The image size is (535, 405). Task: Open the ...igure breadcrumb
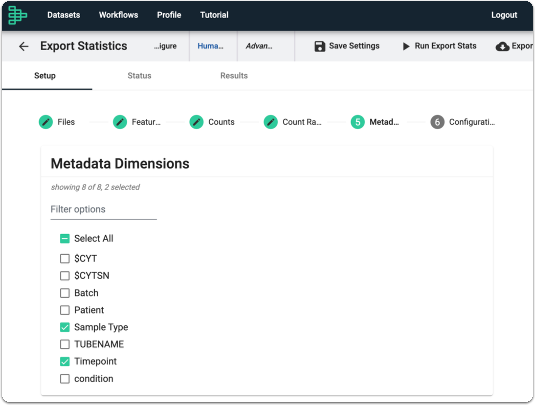pos(165,46)
